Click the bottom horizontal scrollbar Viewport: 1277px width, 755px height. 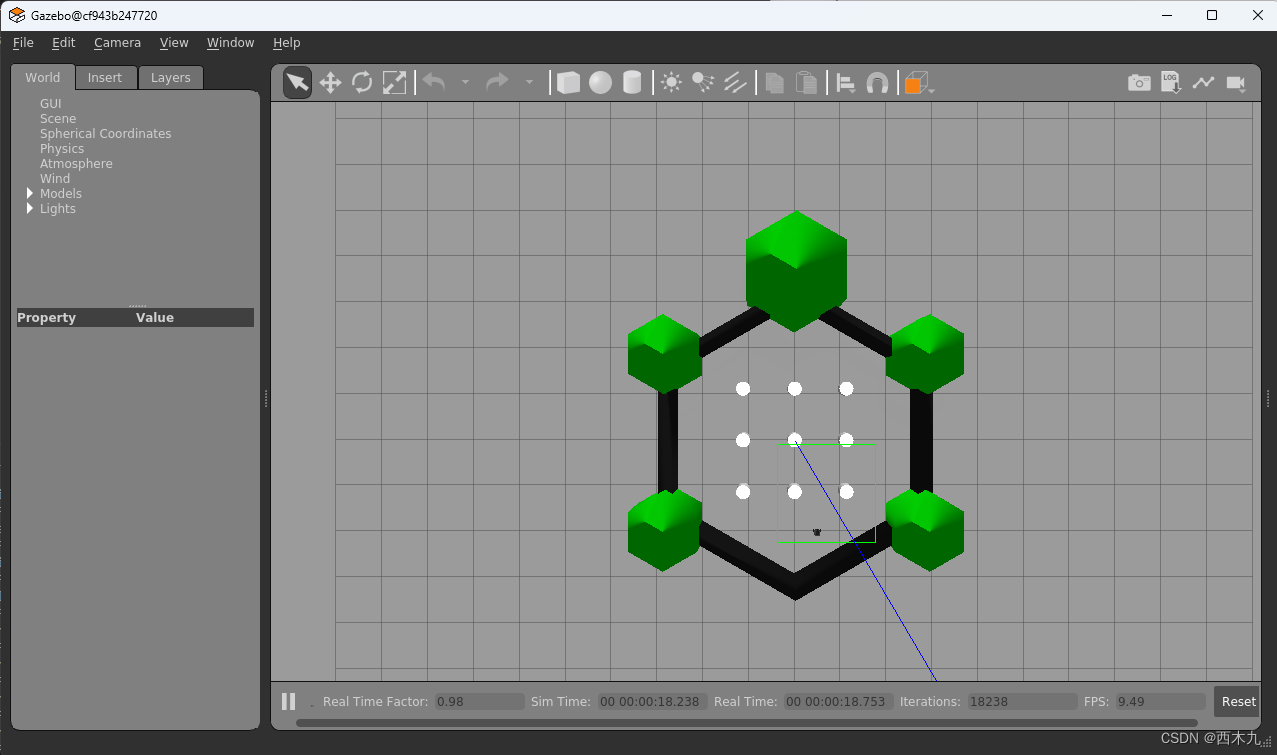[746, 723]
